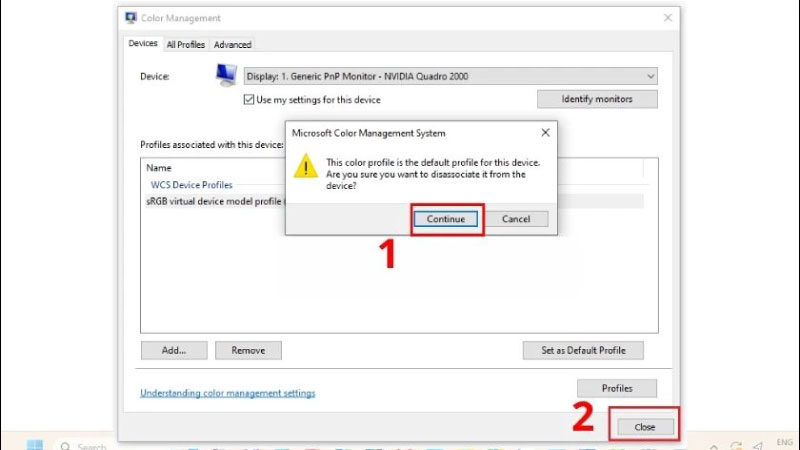This screenshot has height=450, width=800.
Task: Click the Close button at bottom right
Action: coord(644,427)
